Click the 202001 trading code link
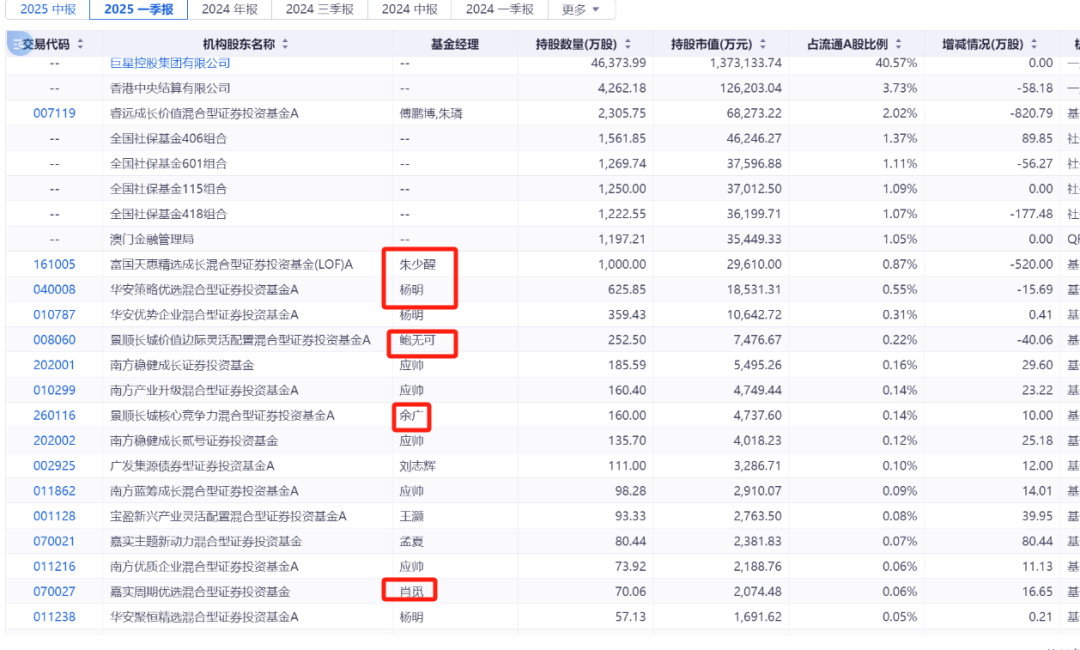1080x650 pixels. coord(54,365)
